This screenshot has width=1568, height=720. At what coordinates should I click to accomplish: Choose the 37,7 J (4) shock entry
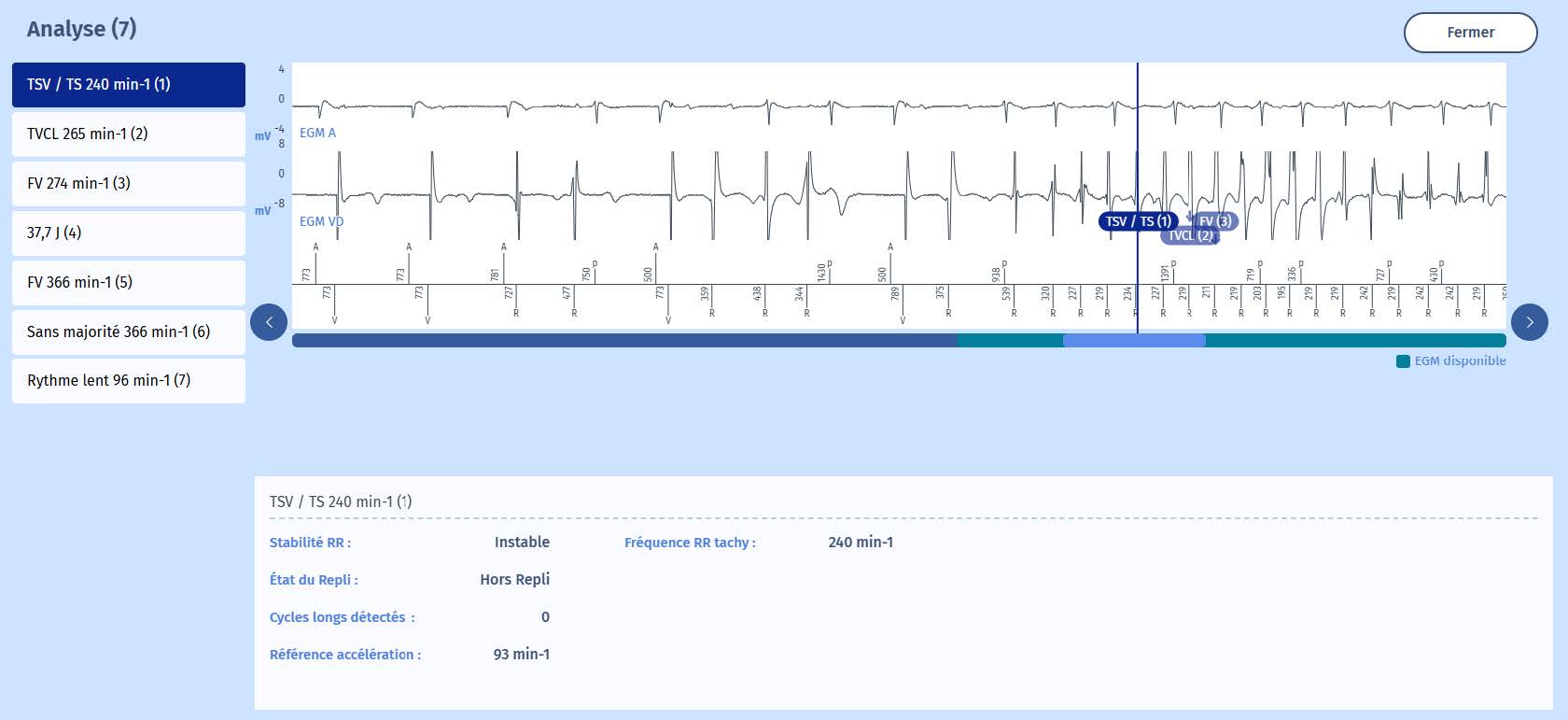[129, 233]
